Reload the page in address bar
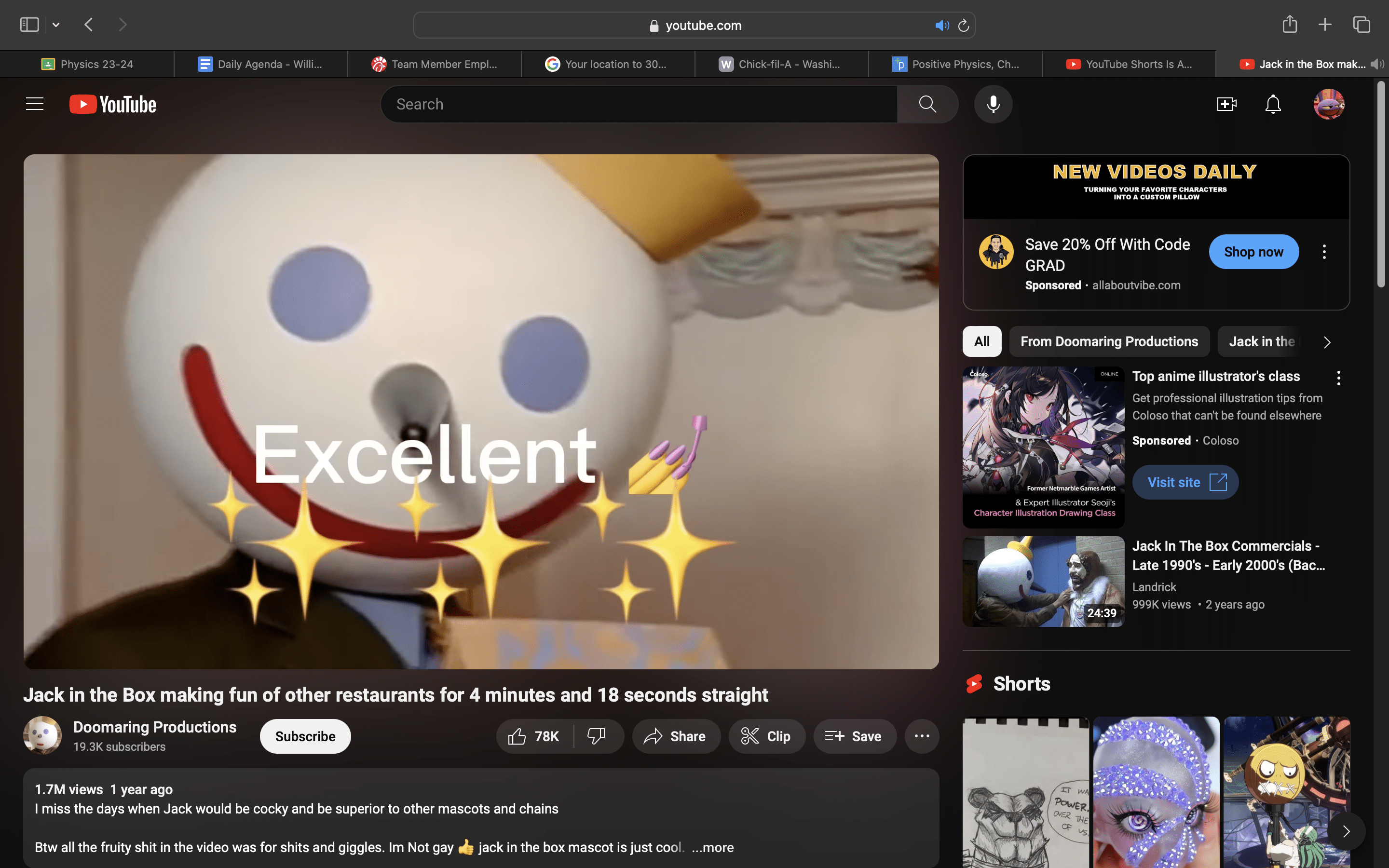This screenshot has height=868, width=1389. (x=964, y=25)
